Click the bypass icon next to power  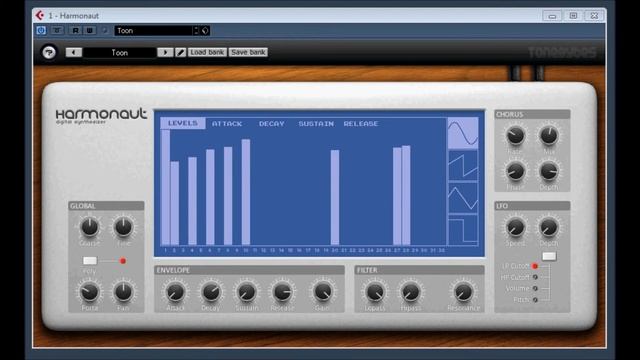(x=57, y=31)
